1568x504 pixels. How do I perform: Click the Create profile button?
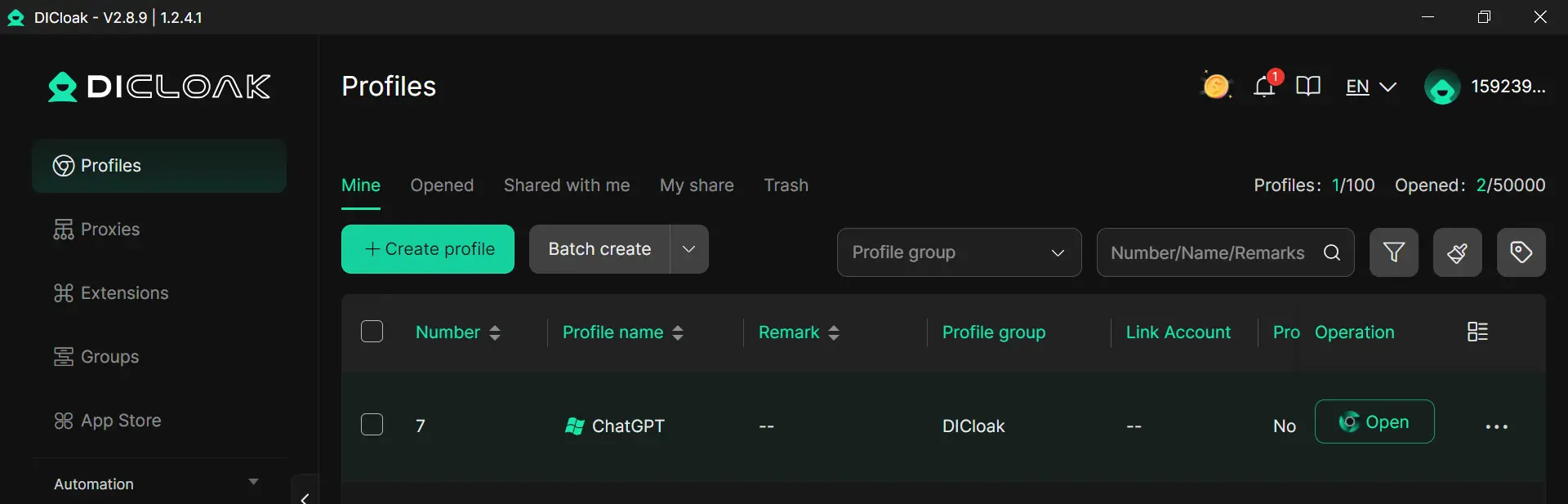[428, 249]
